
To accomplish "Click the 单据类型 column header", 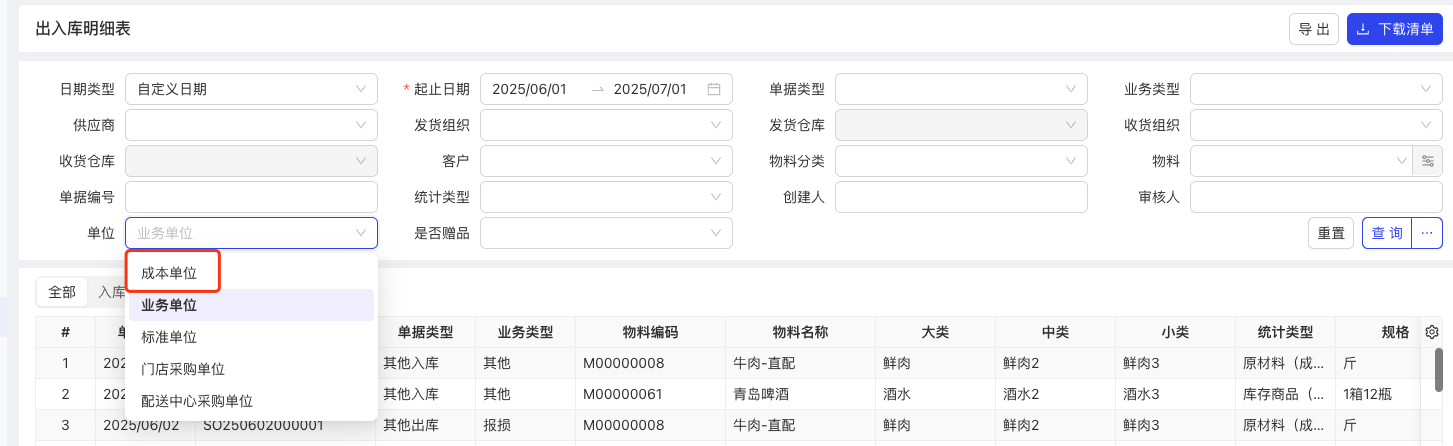I will [x=426, y=333].
